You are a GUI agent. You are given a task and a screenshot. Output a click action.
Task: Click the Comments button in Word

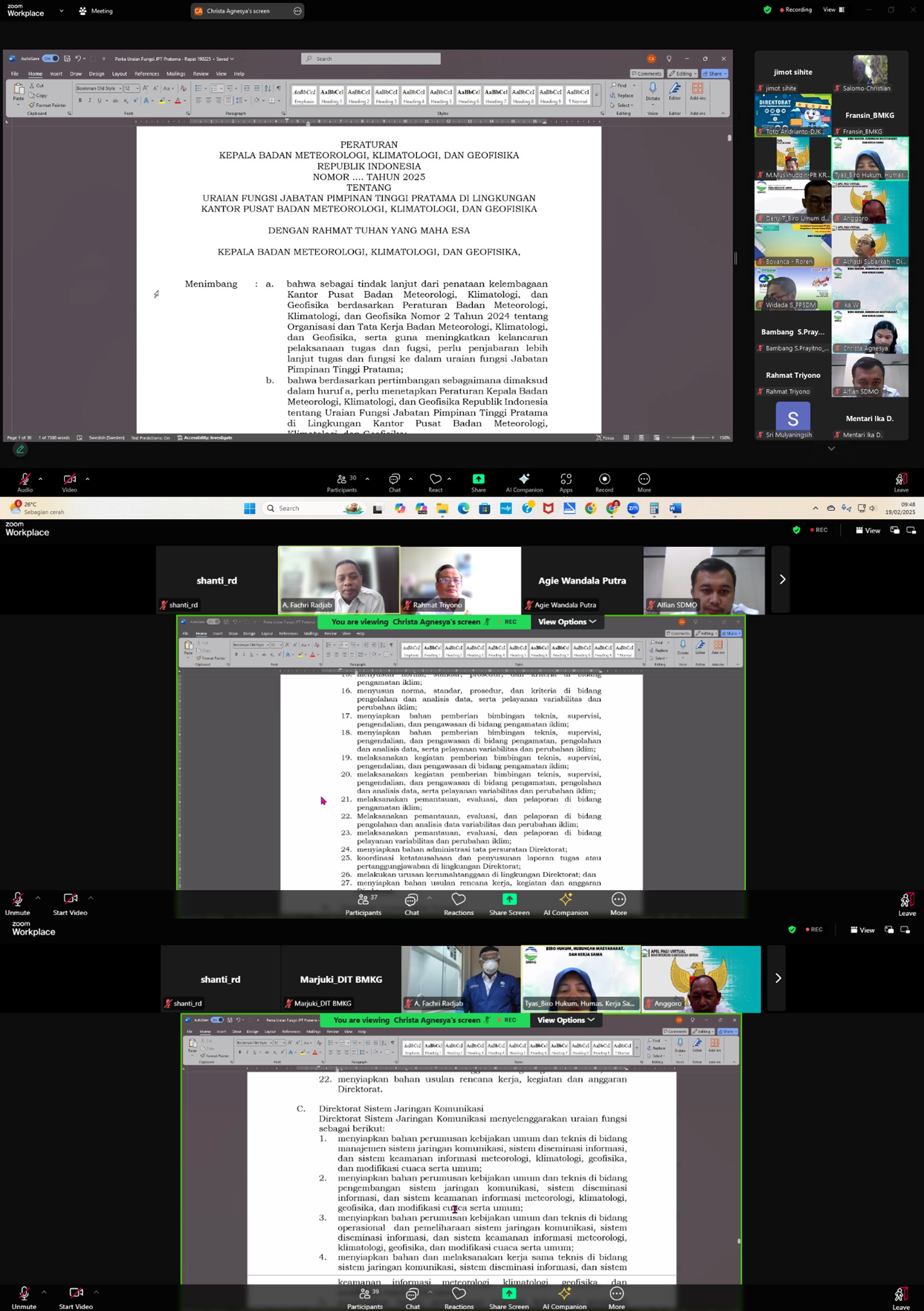pos(647,74)
